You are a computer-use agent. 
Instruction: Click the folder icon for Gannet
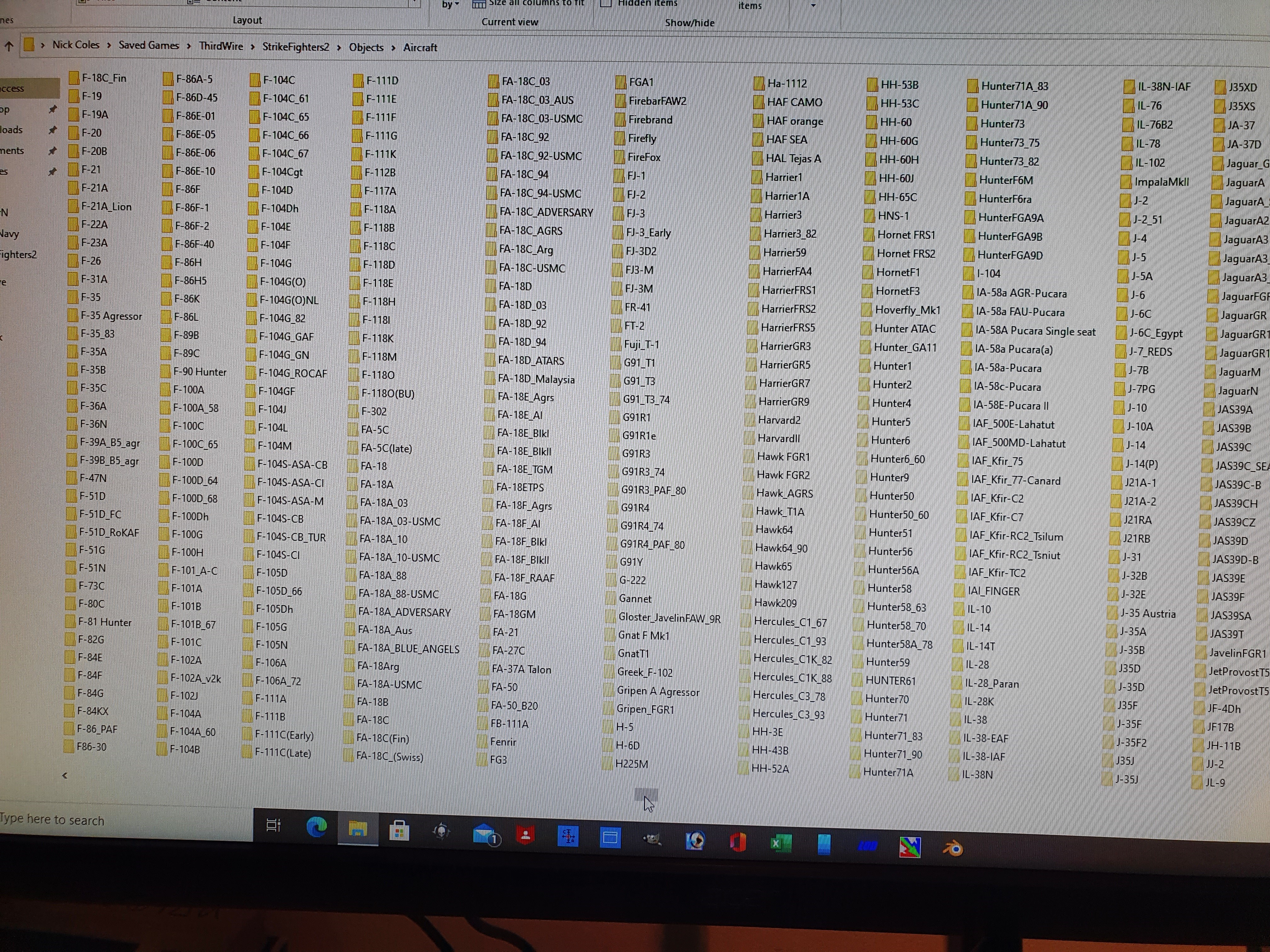(610, 598)
